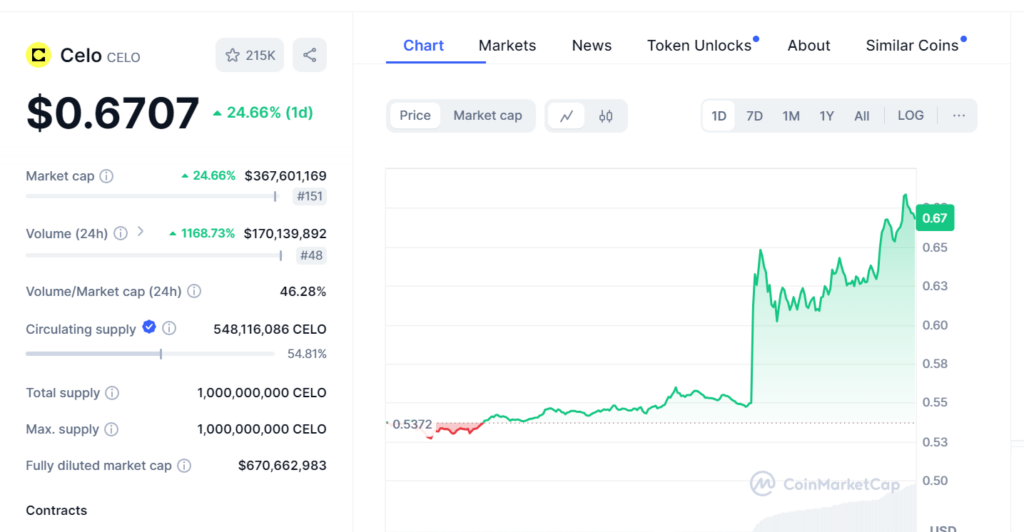Add Celo to watchlist star button
The image size is (1024, 532).
250,55
